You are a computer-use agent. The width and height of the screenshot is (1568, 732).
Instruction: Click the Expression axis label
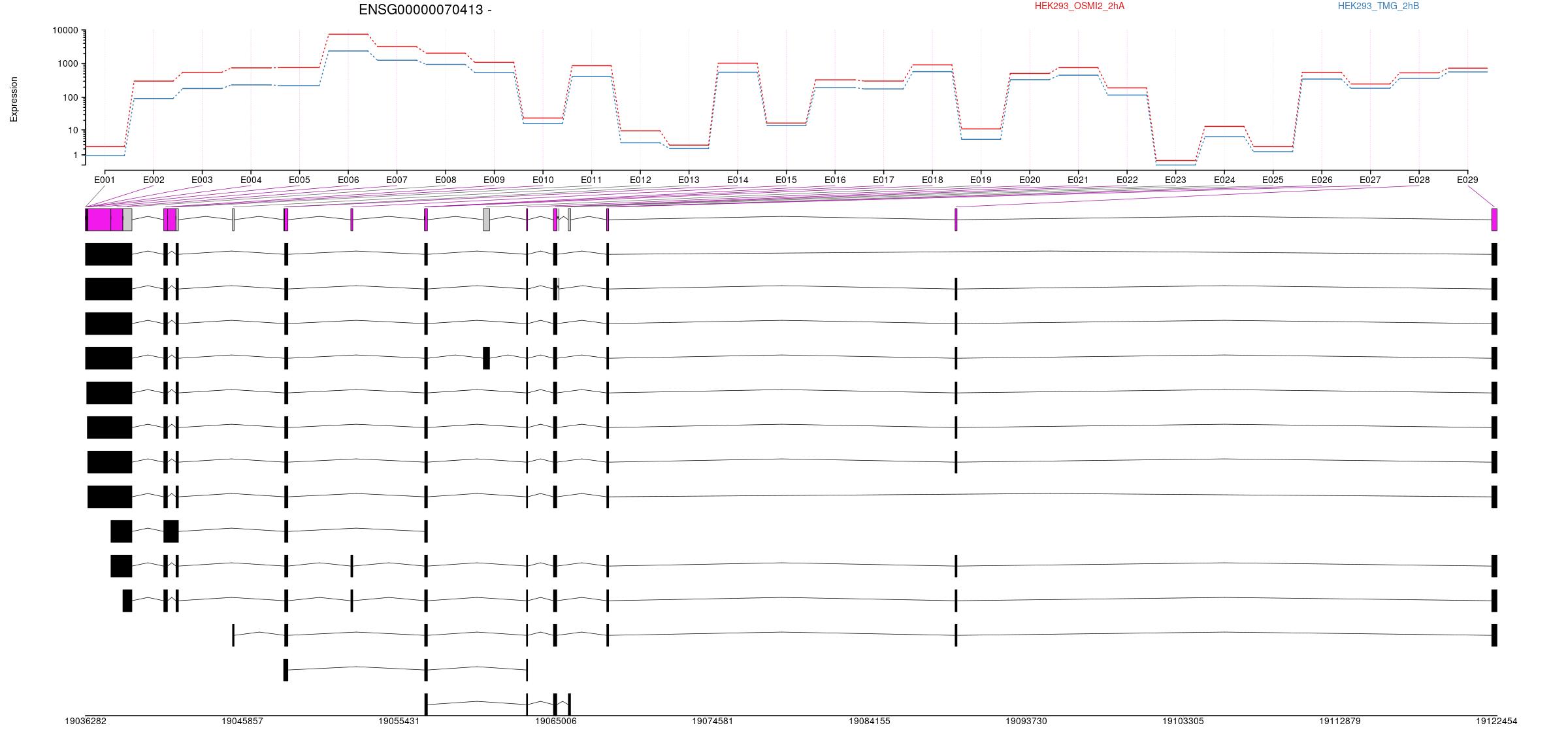(x=14, y=99)
